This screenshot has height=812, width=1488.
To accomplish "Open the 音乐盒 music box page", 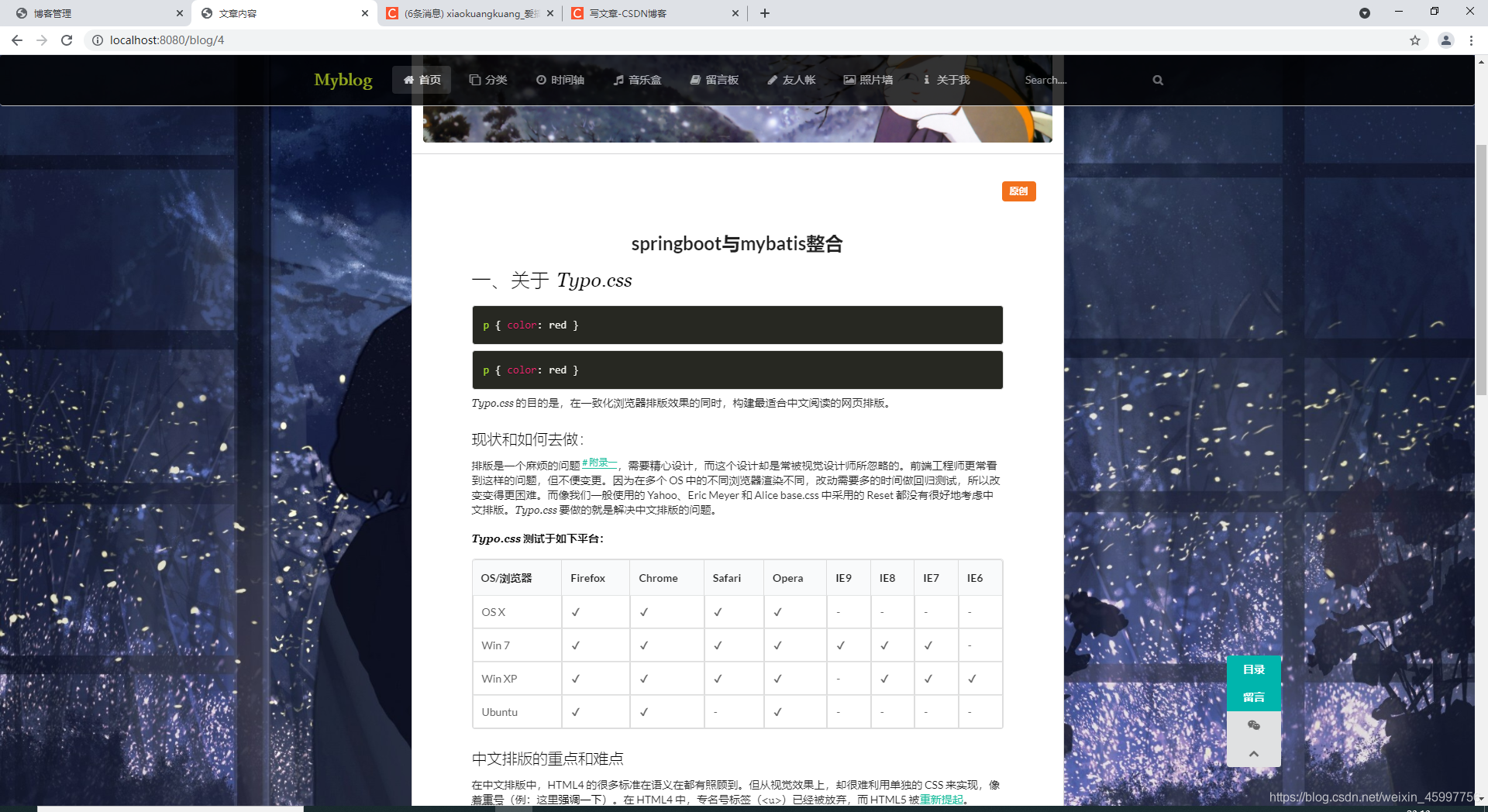I will [x=637, y=80].
